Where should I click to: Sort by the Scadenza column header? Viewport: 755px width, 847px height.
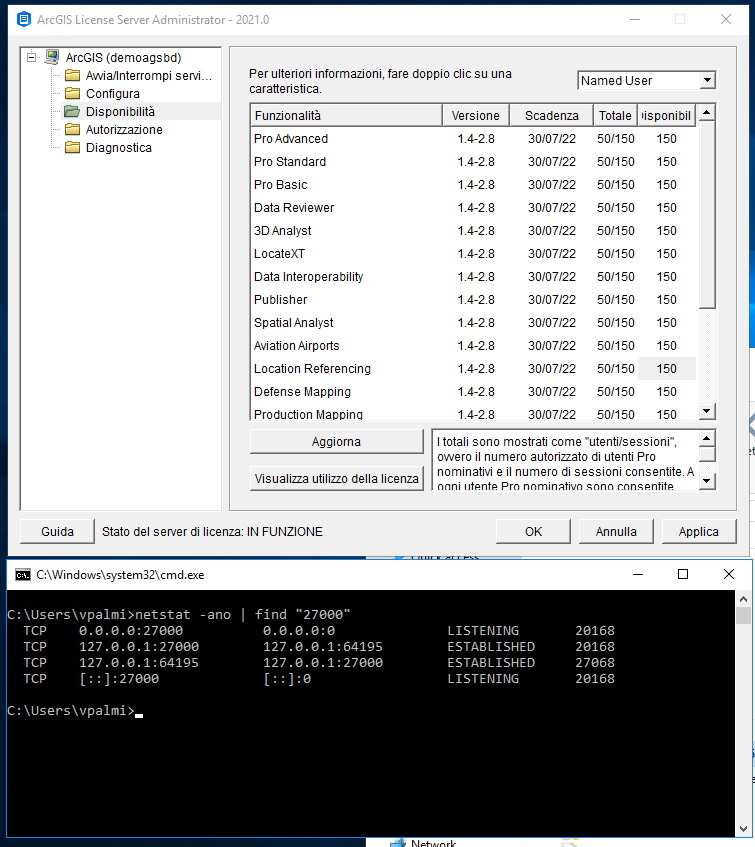click(x=551, y=116)
